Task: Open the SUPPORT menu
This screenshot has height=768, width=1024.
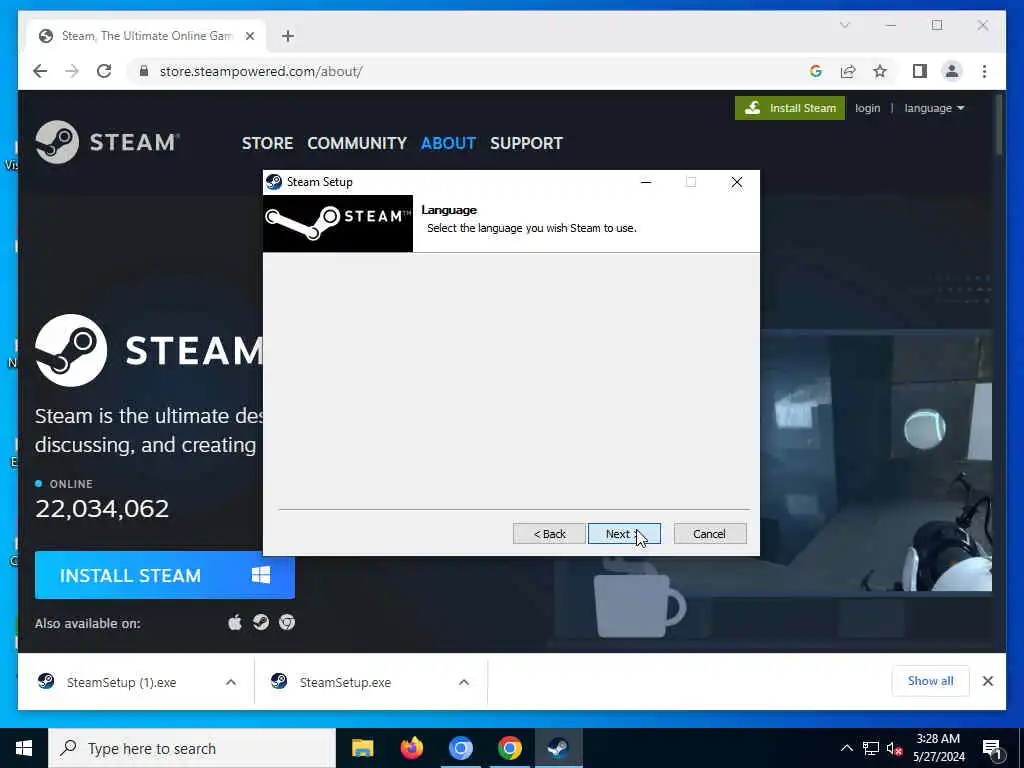Action: (x=526, y=143)
